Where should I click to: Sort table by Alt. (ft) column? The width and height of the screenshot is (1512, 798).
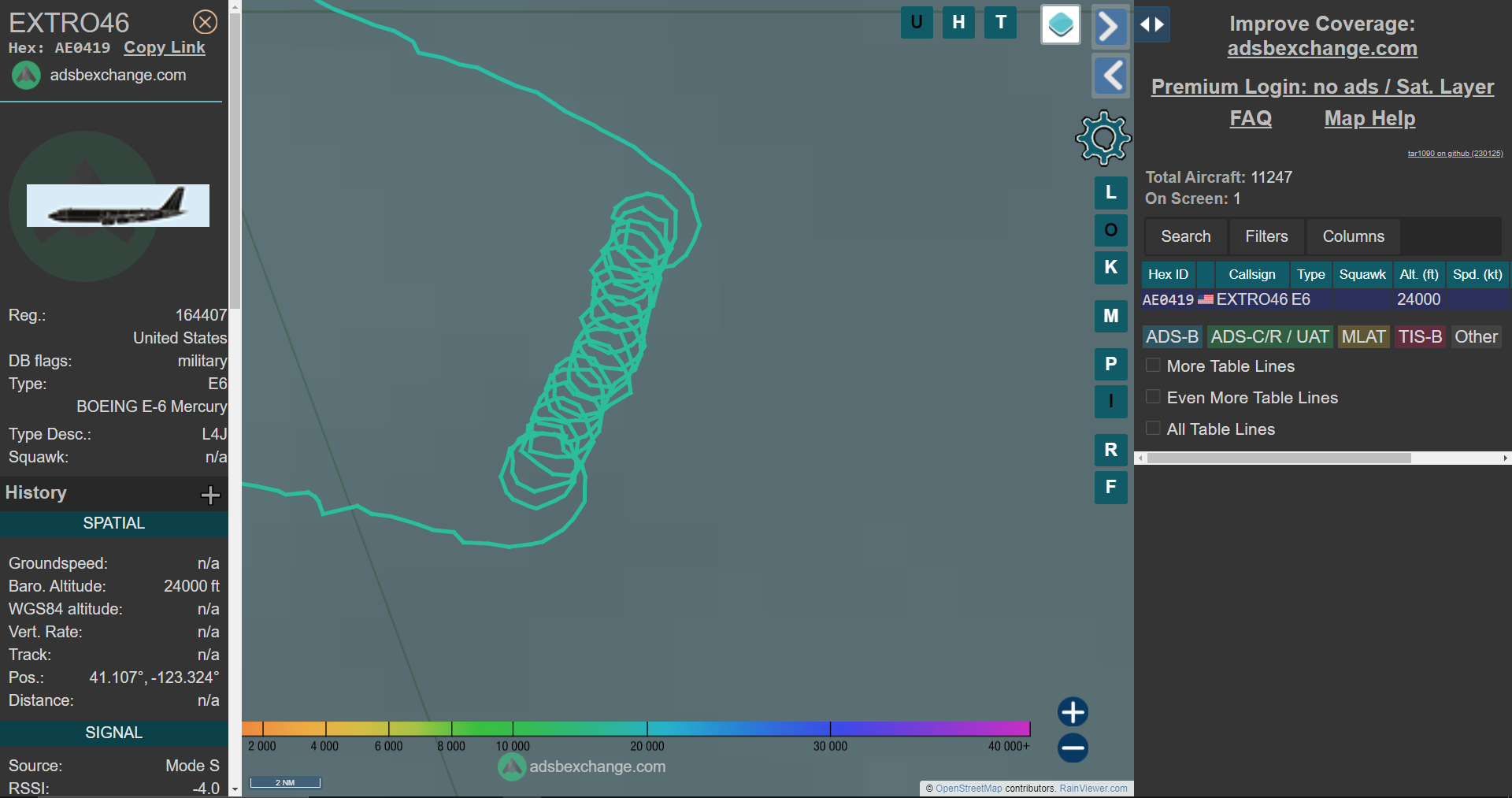click(1419, 274)
